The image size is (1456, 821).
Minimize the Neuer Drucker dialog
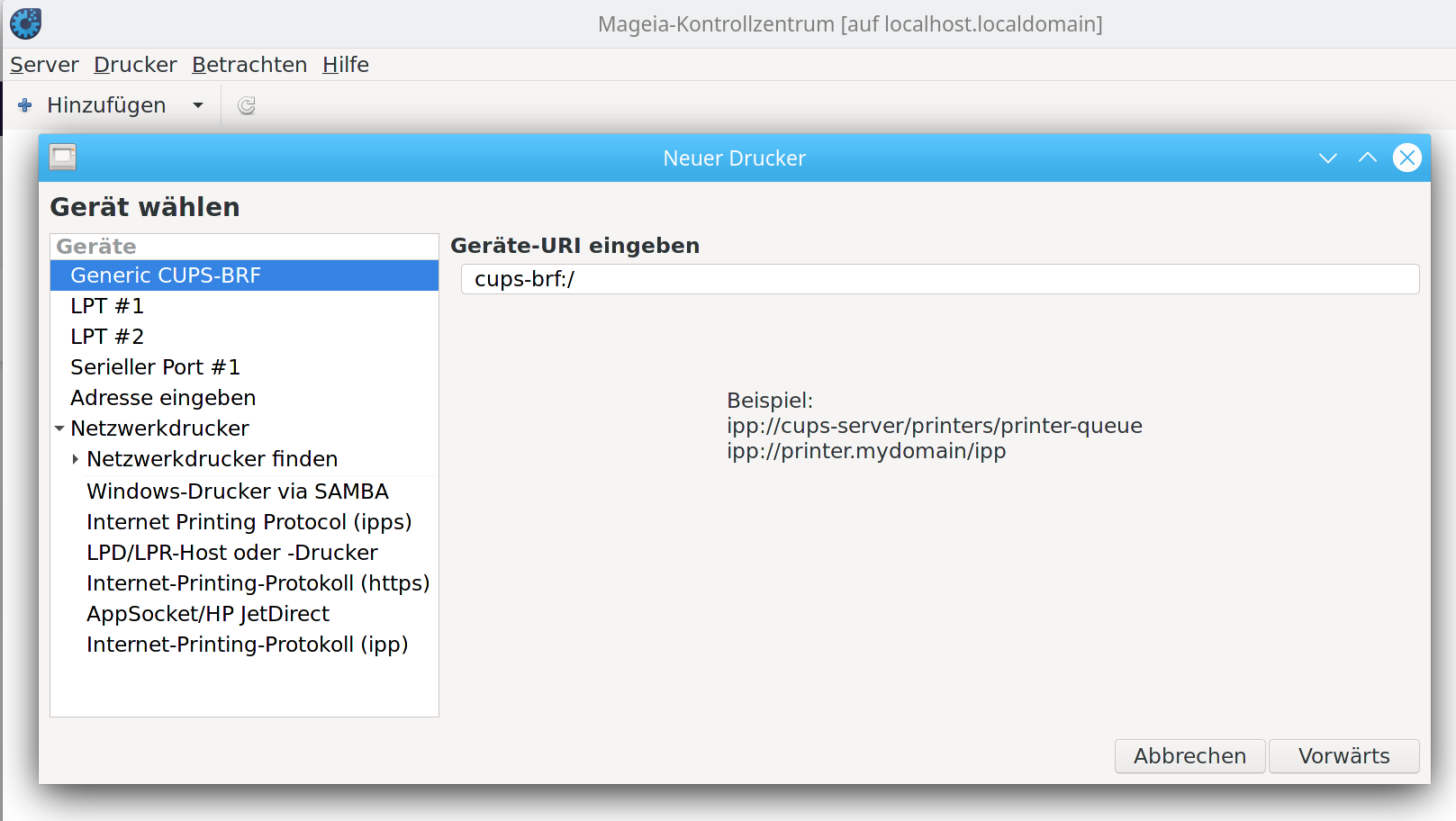pos(1328,158)
